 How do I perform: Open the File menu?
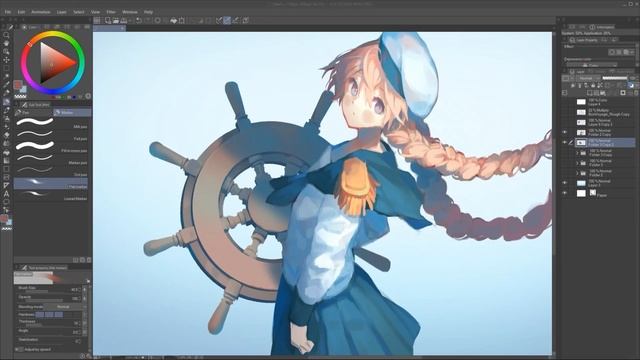(x=8, y=12)
